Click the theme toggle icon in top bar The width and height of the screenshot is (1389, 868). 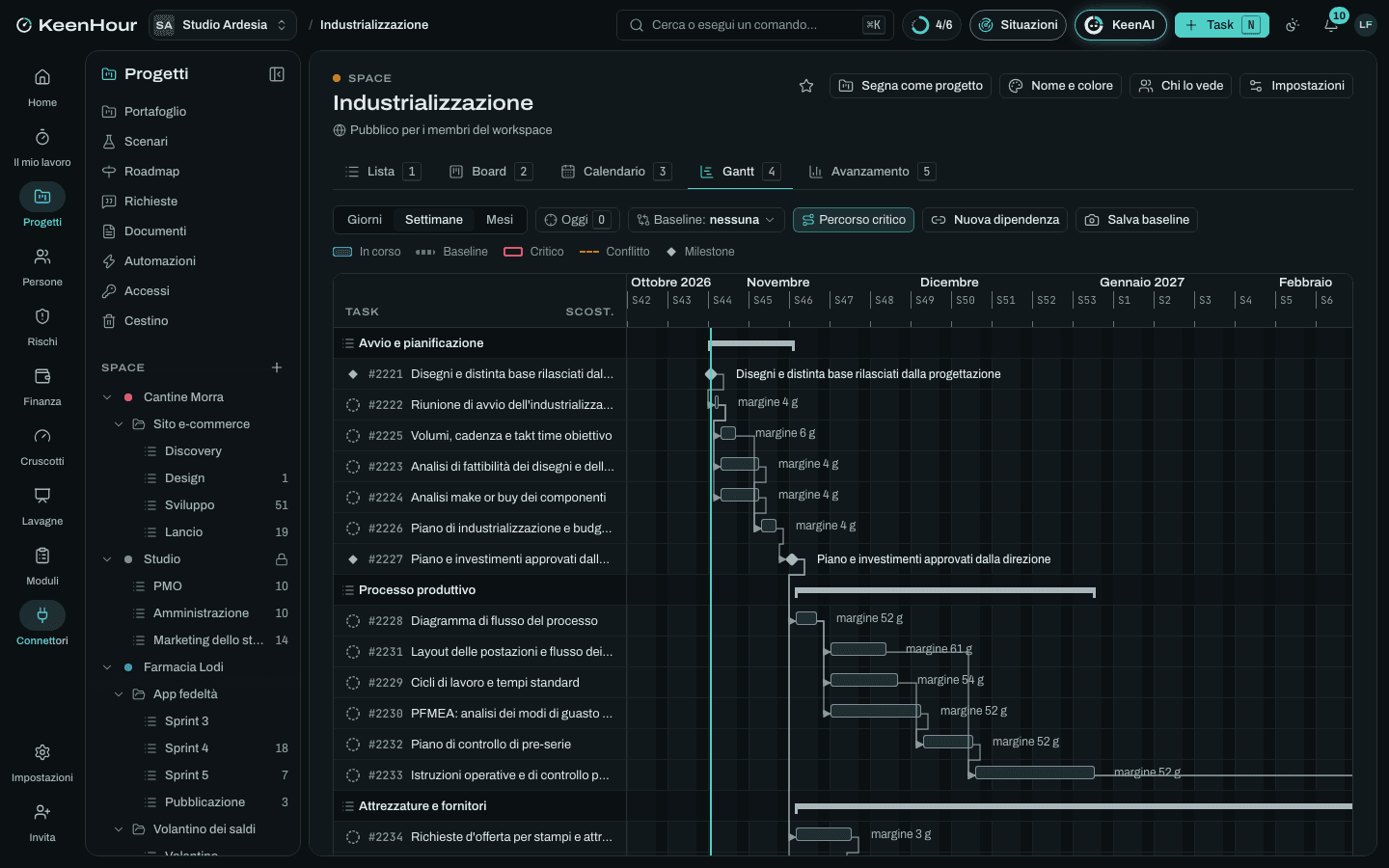point(1293,25)
